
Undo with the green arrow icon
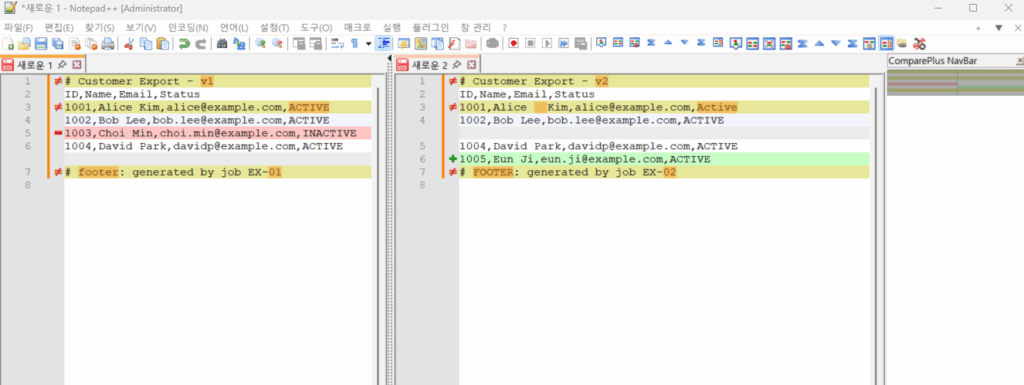184,44
